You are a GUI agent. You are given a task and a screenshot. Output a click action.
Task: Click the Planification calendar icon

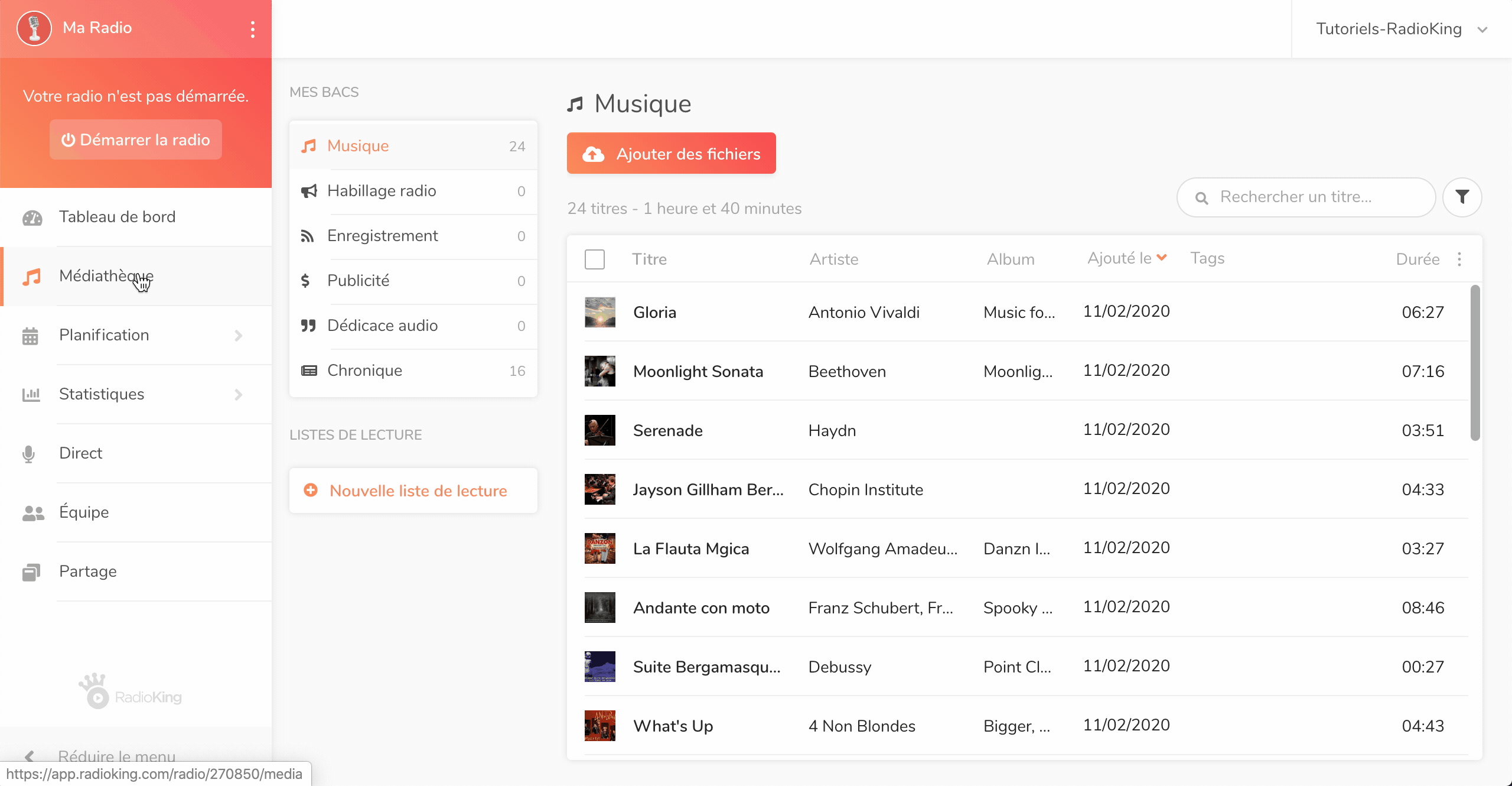(30, 336)
